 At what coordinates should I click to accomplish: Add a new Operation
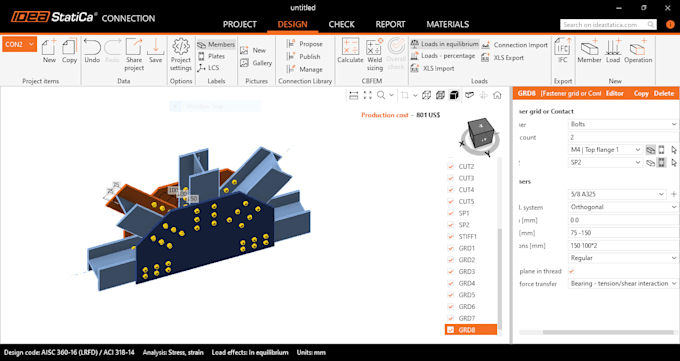point(638,51)
